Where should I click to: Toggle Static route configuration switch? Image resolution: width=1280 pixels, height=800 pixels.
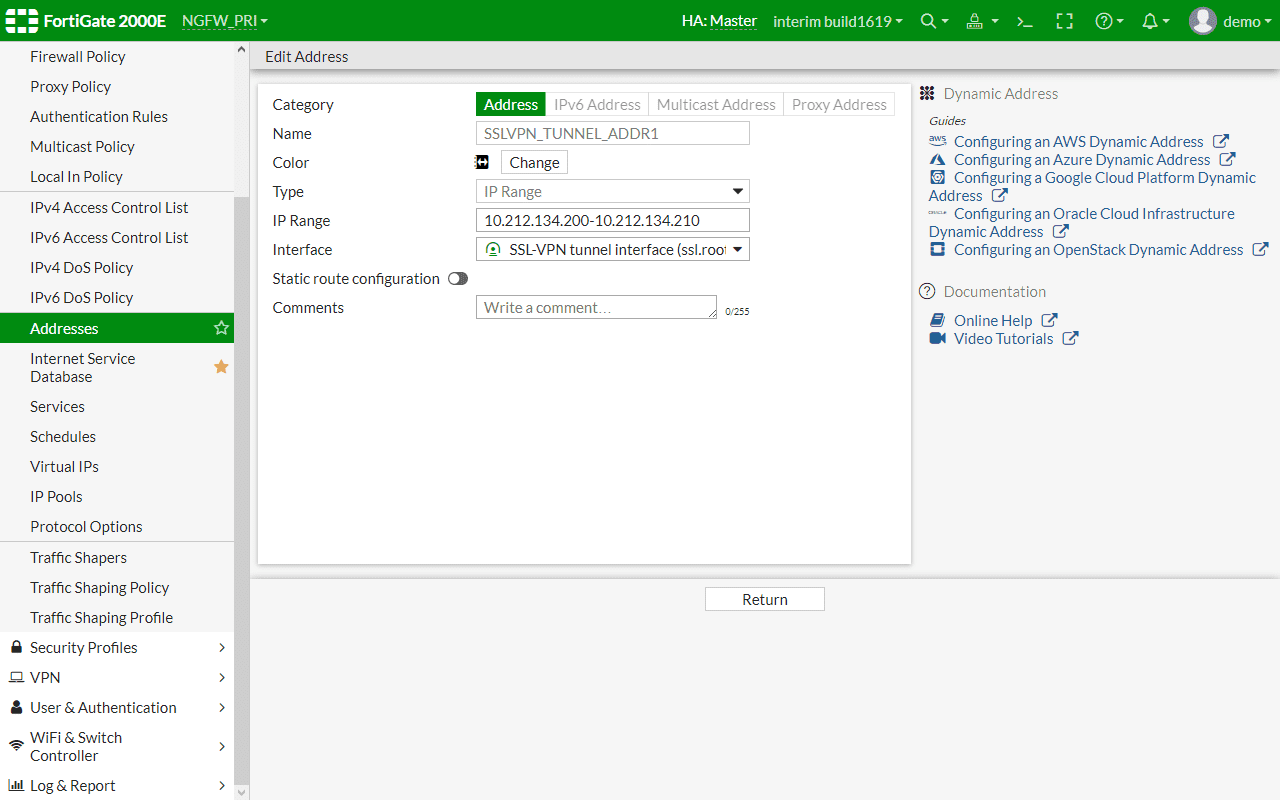coord(458,279)
